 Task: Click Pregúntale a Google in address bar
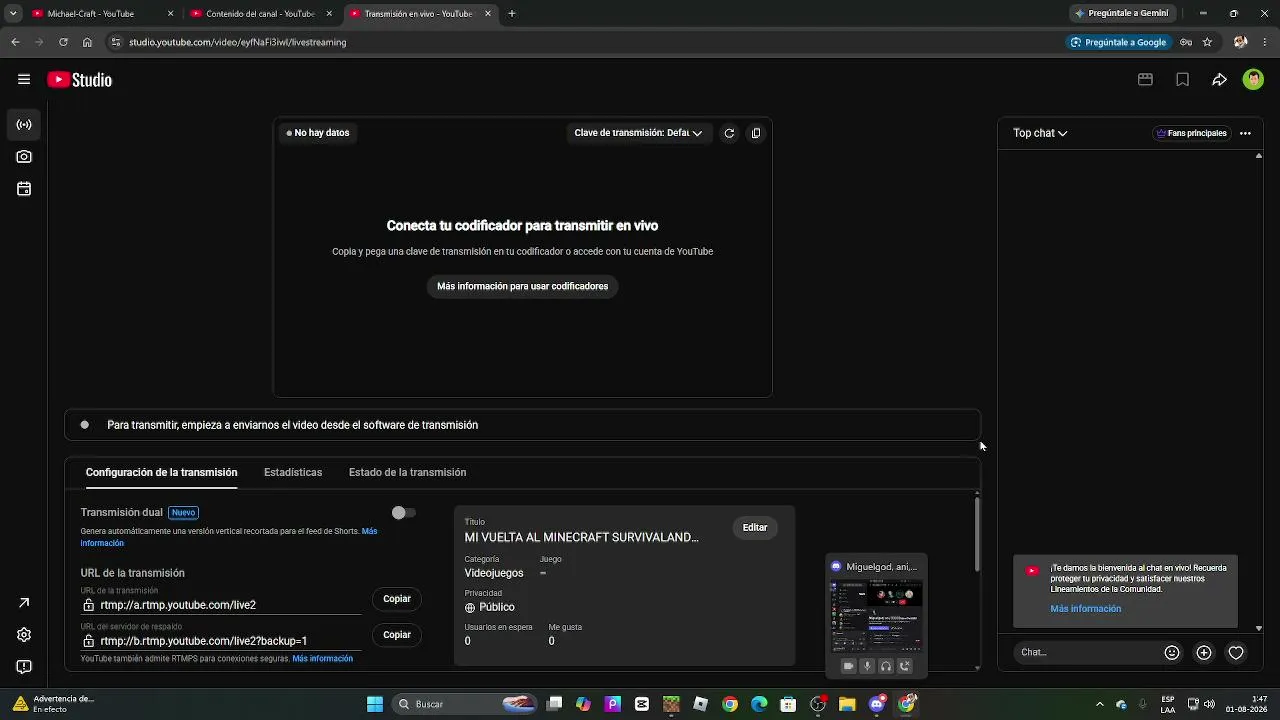tap(1118, 42)
